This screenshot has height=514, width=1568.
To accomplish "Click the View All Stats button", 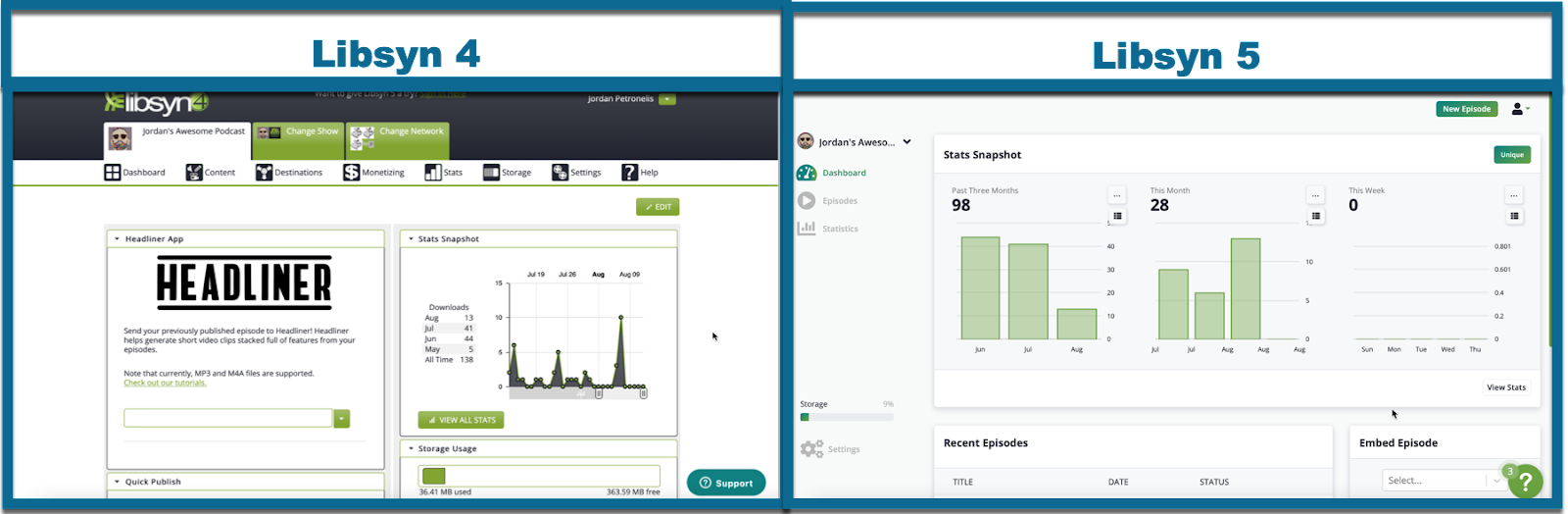I will (461, 420).
